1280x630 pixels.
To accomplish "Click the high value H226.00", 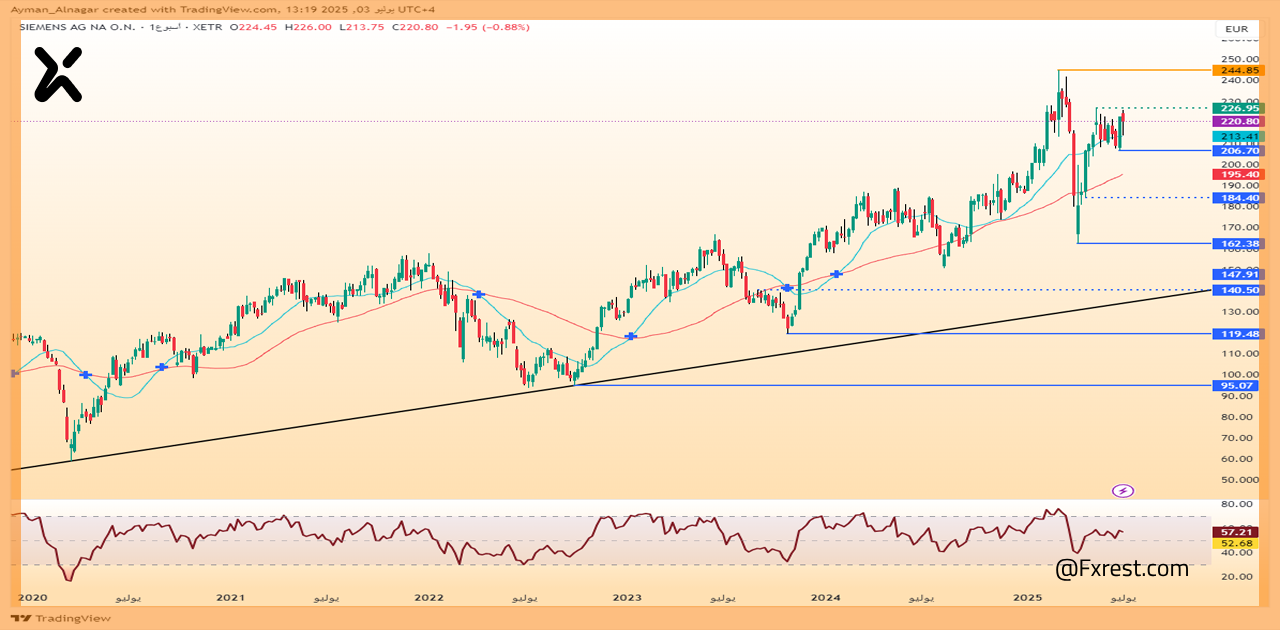I will click(x=308, y=27).
